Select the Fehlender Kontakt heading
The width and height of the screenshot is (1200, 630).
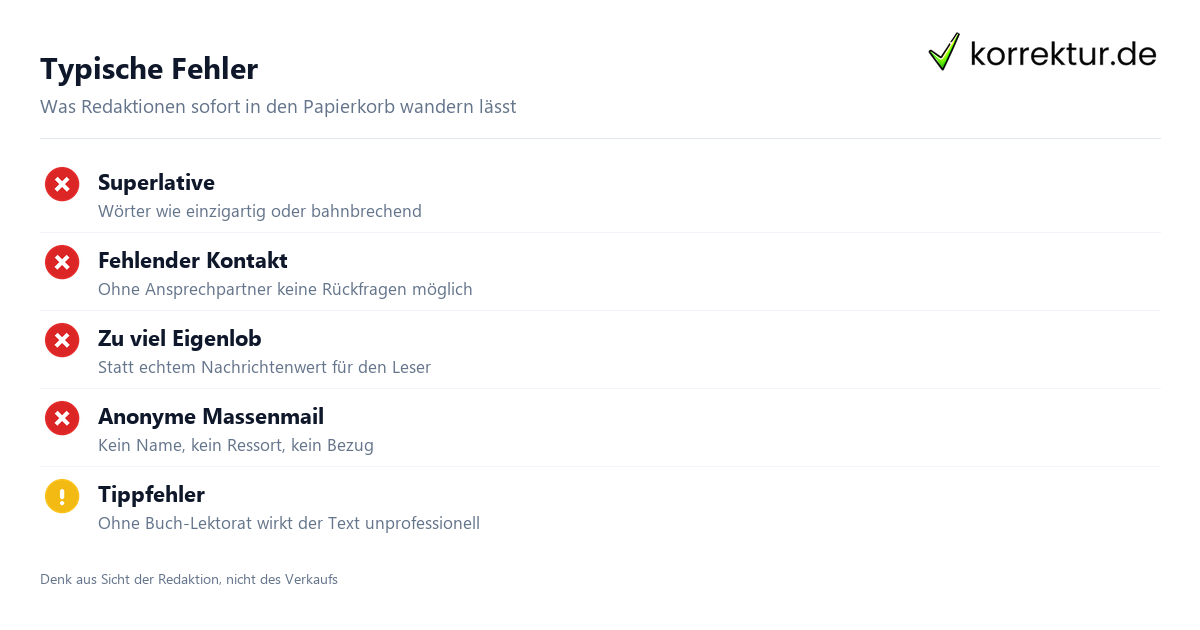tap(193, 260)
